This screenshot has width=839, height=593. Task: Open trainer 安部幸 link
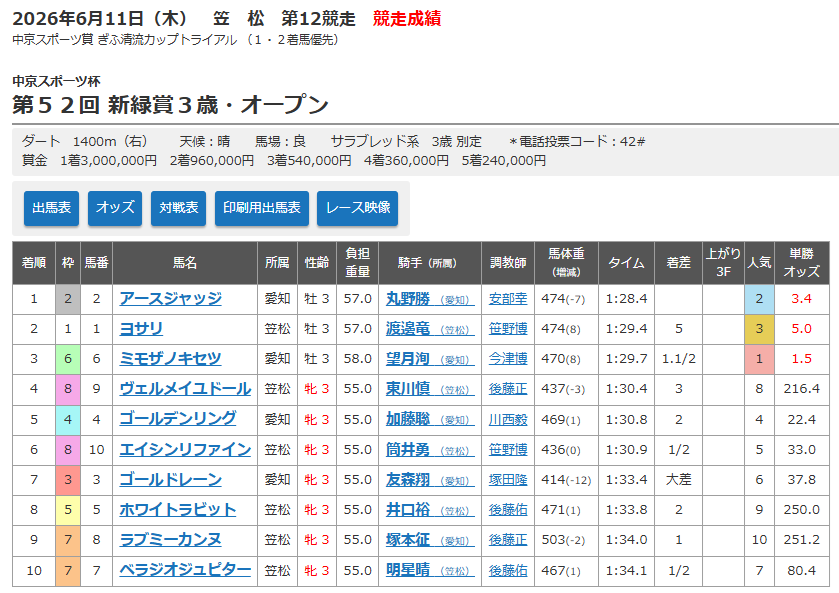(508, 299)
